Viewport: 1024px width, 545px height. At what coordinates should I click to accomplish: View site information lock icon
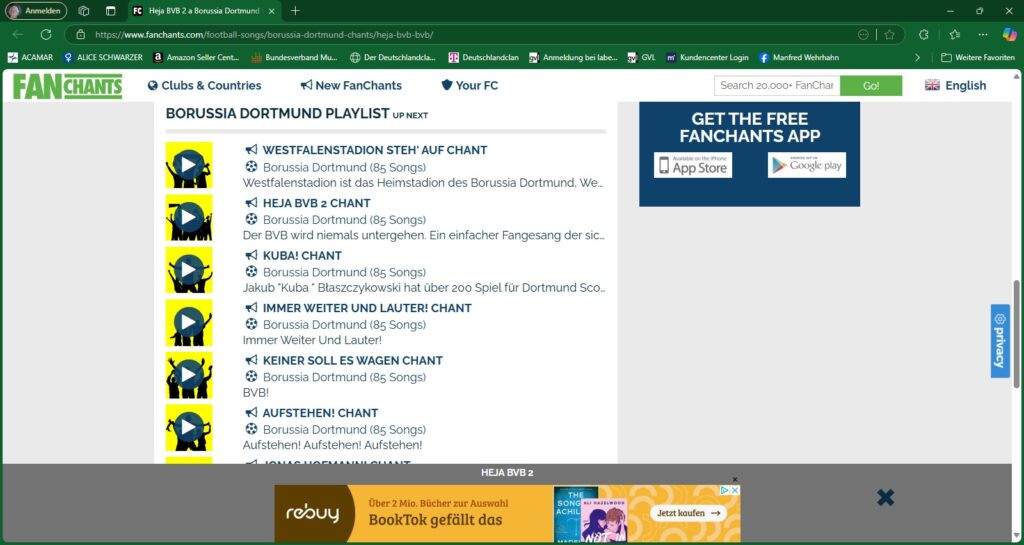click(80, 35)
